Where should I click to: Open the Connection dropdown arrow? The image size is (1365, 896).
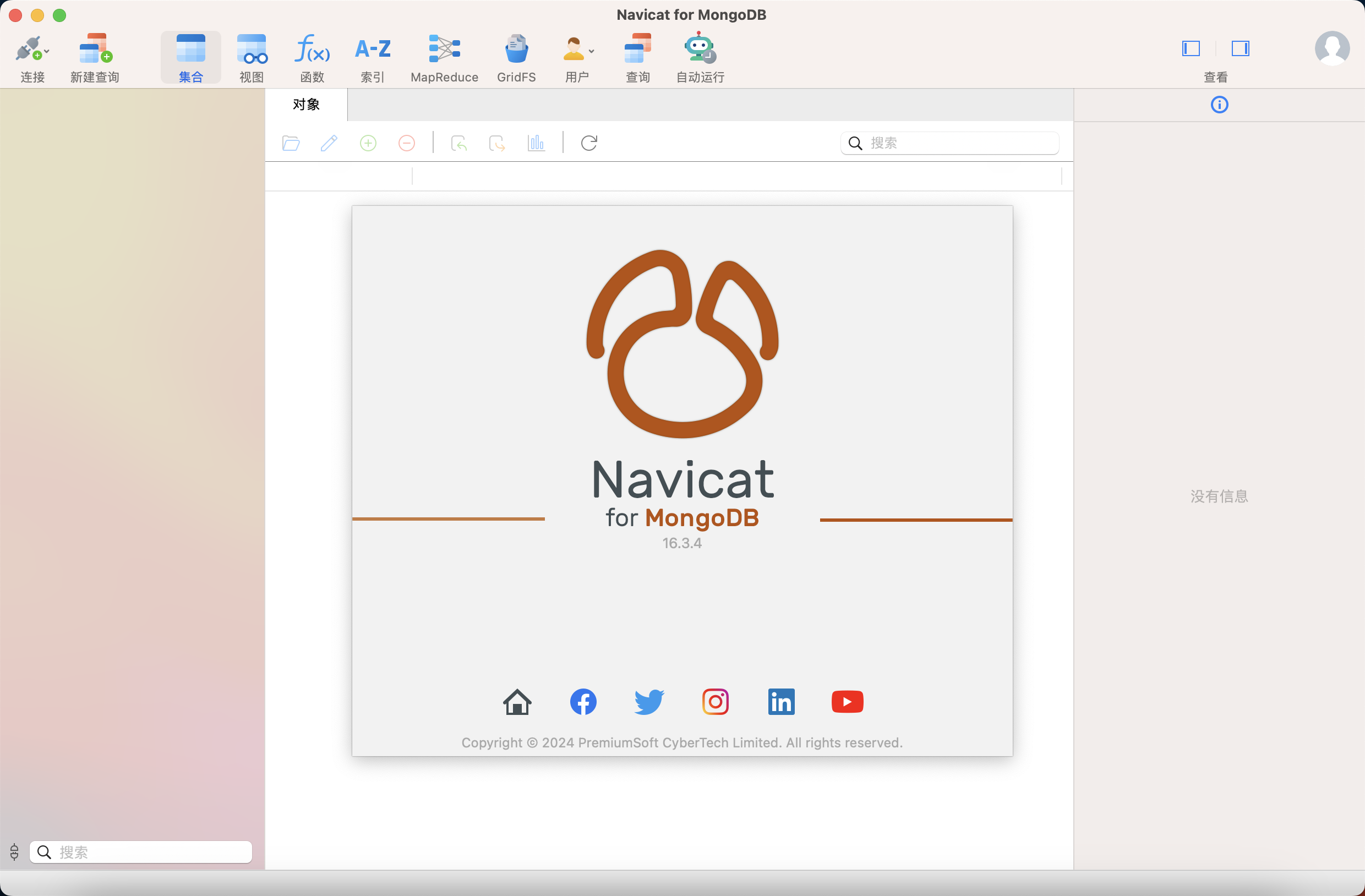click(x=47, y=51)
